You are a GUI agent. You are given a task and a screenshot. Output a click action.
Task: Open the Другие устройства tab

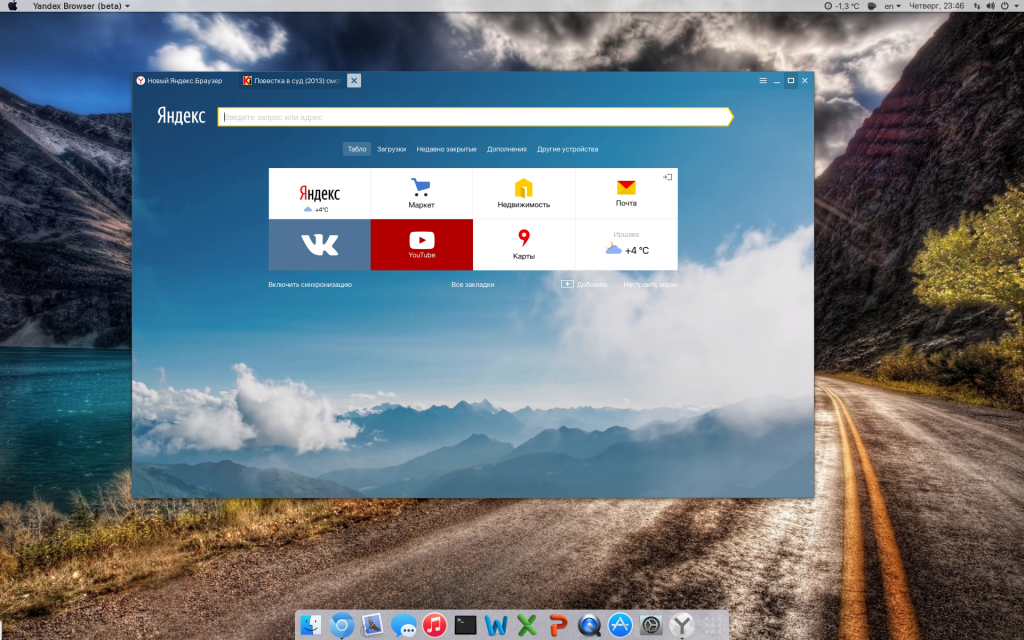coord(568,149)
